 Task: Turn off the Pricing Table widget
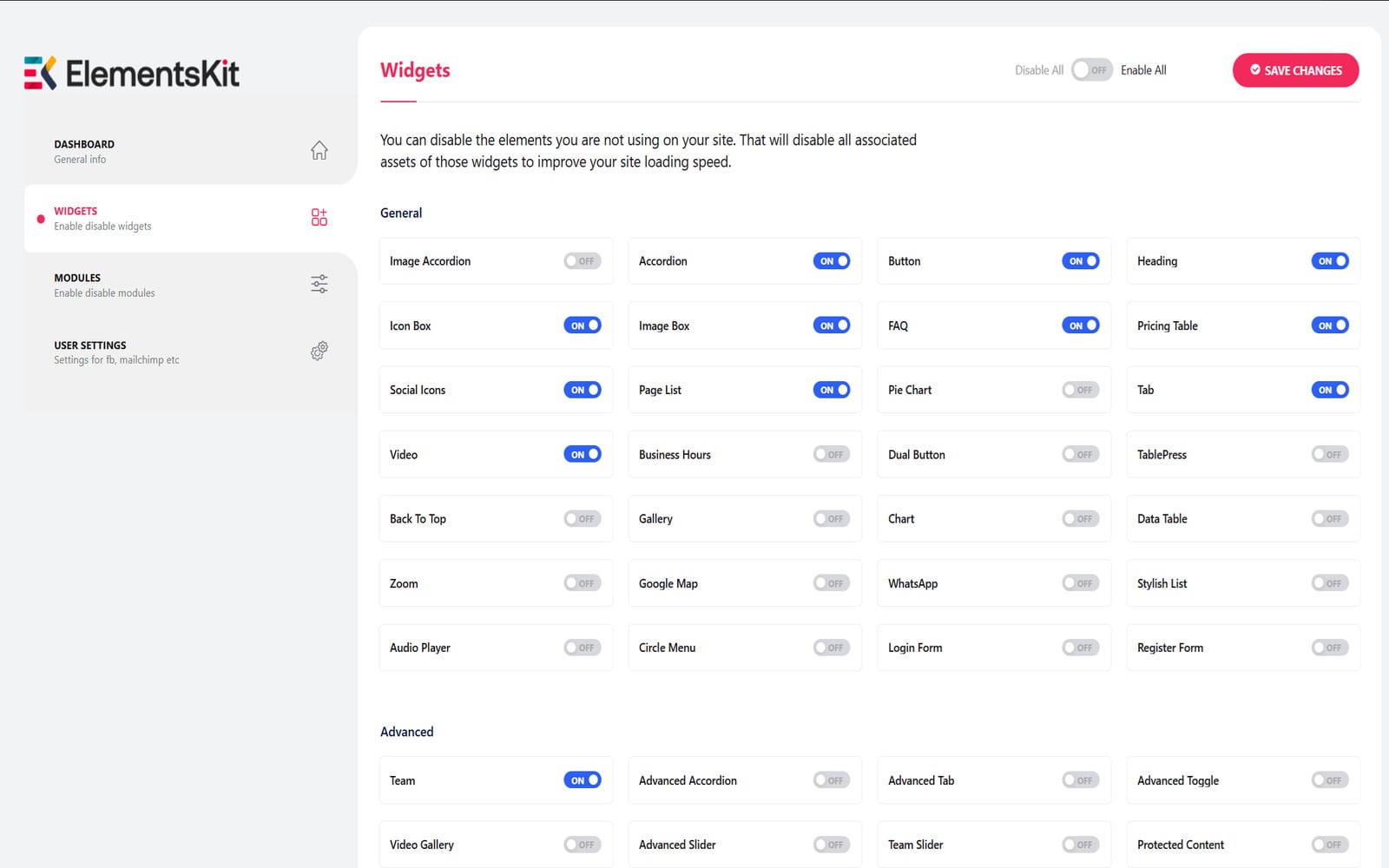[x=1330, y=325]
